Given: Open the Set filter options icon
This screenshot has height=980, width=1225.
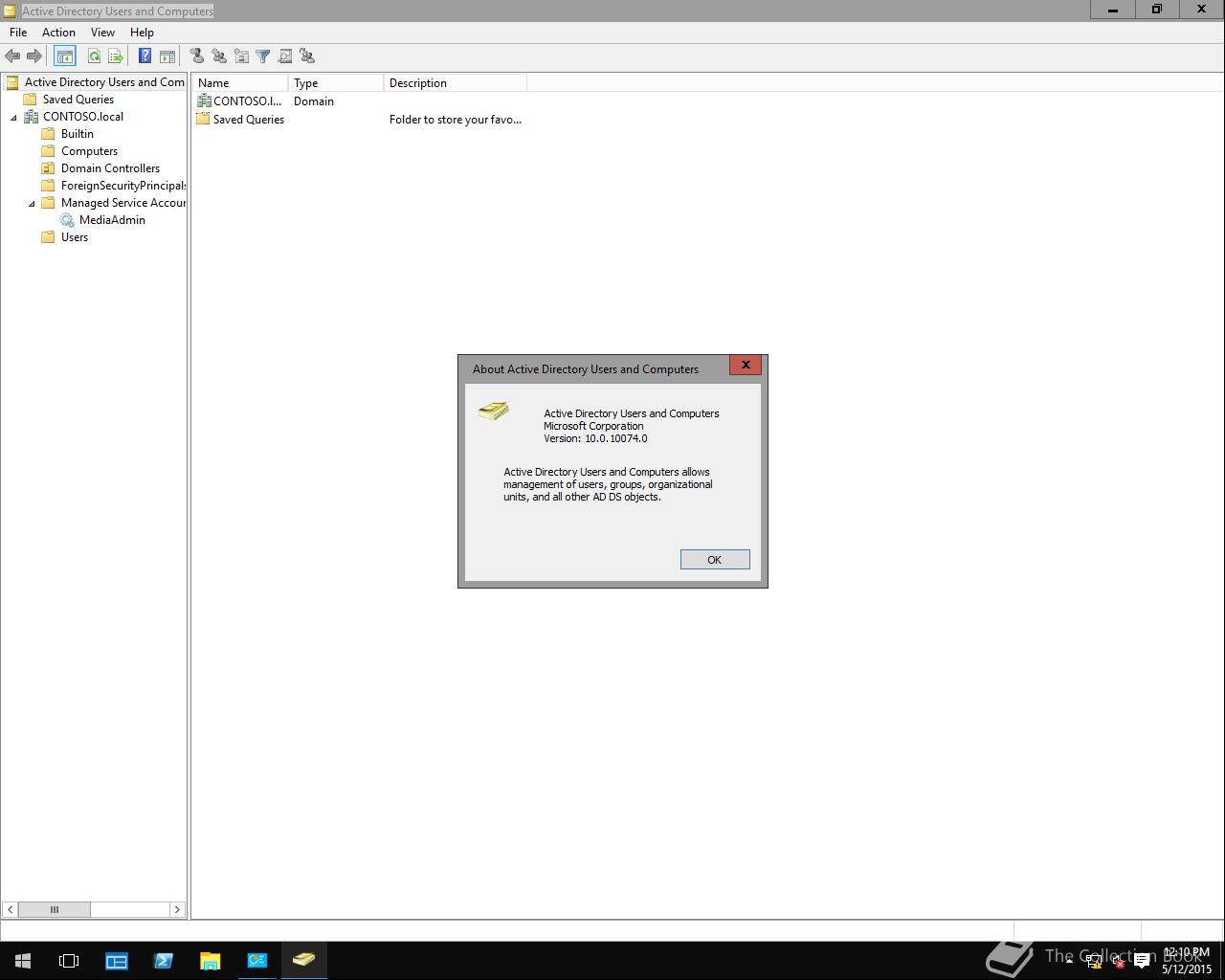Looking at the screenshot, I should coord(262,56).
